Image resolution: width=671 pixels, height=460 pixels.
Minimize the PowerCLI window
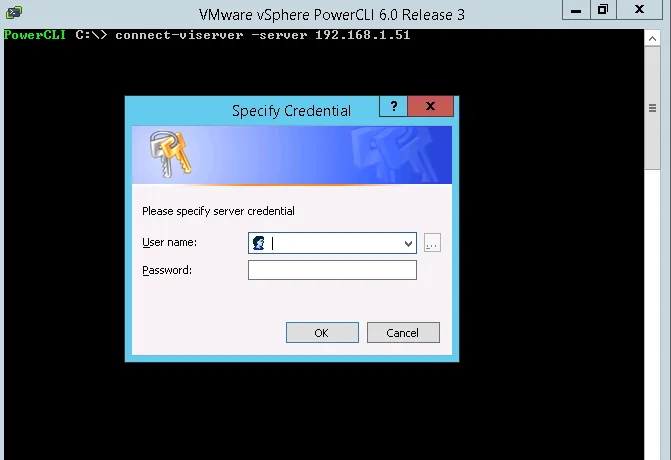click(576, 10)
